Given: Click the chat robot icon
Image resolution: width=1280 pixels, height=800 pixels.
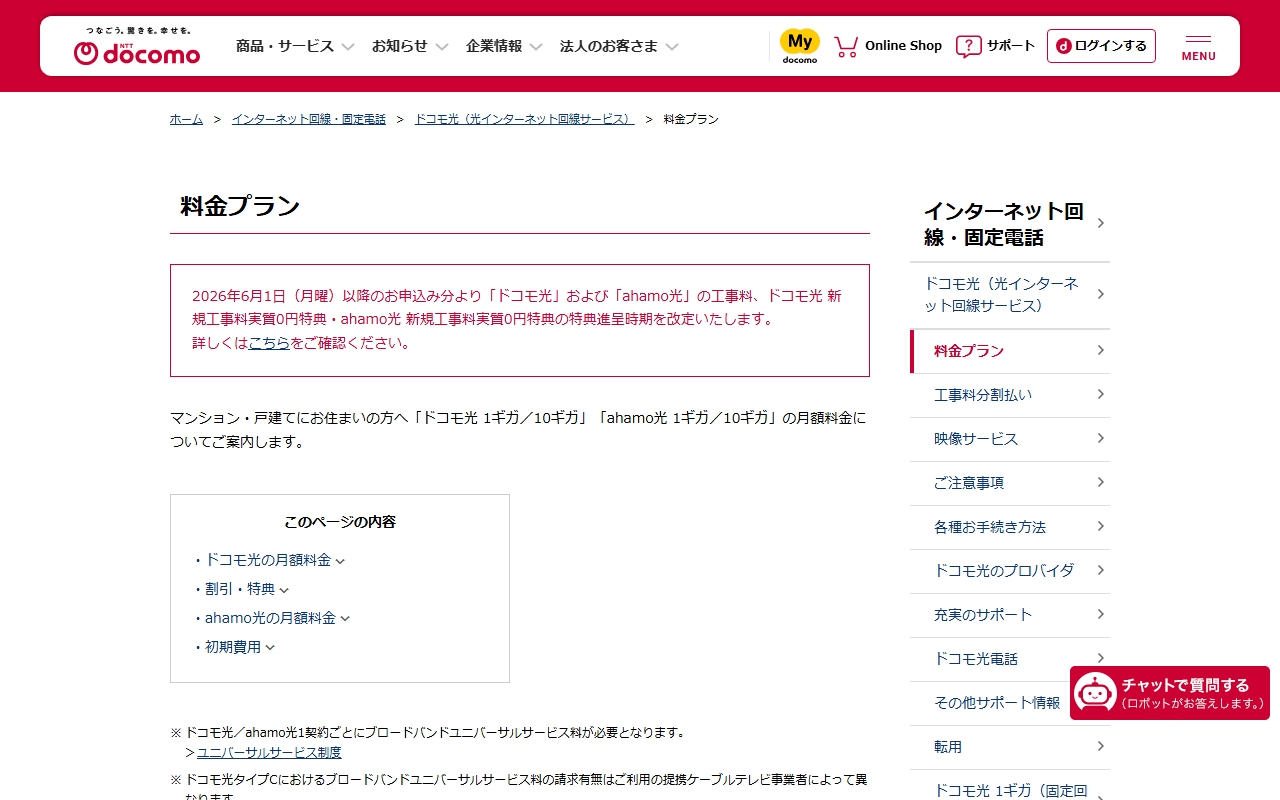Looking at the screenshot, I should 1095,693.
